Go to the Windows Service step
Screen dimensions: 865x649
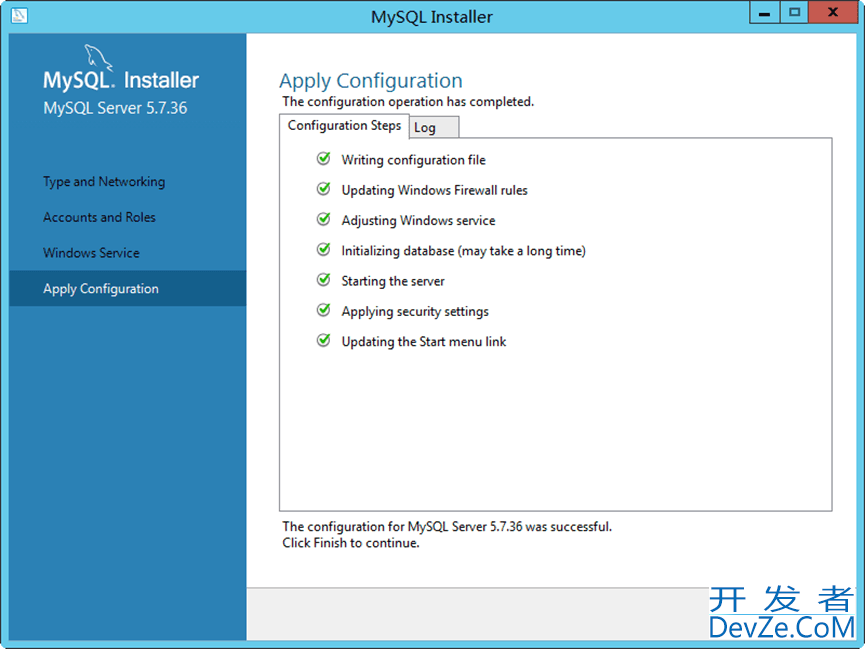coord(91,253)
